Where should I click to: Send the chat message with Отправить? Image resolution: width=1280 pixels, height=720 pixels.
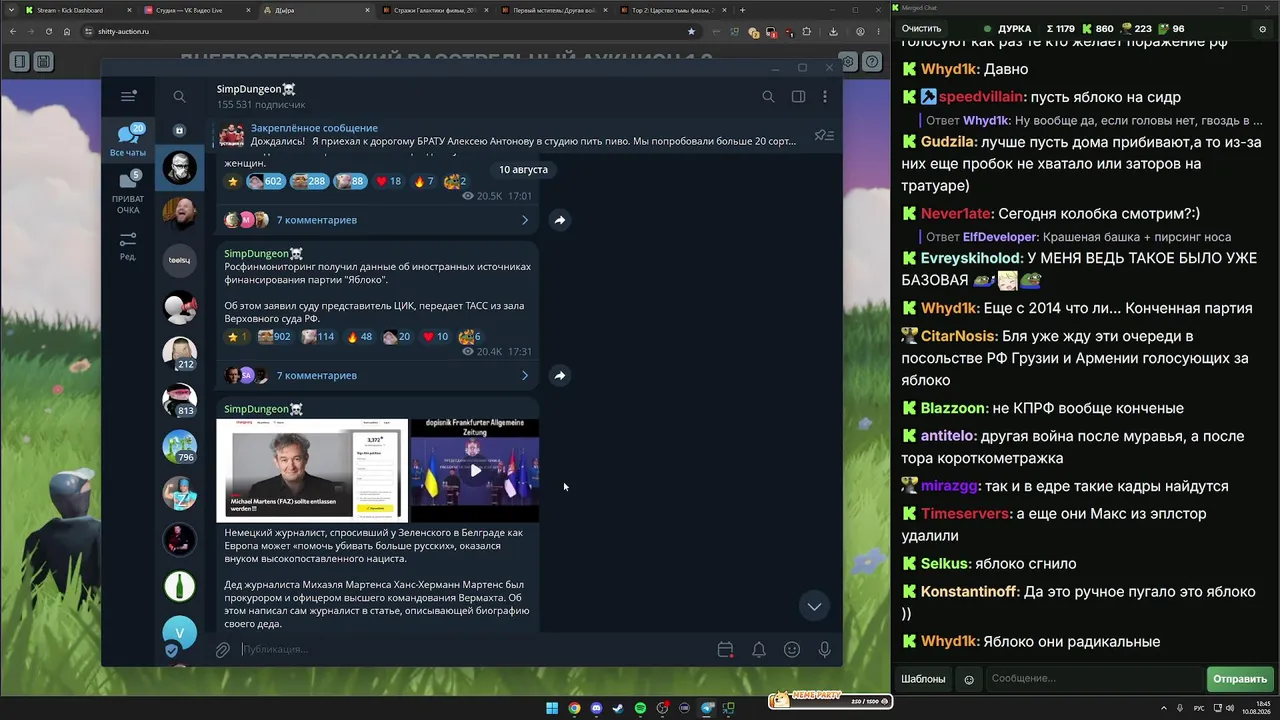pos(1240,679)
